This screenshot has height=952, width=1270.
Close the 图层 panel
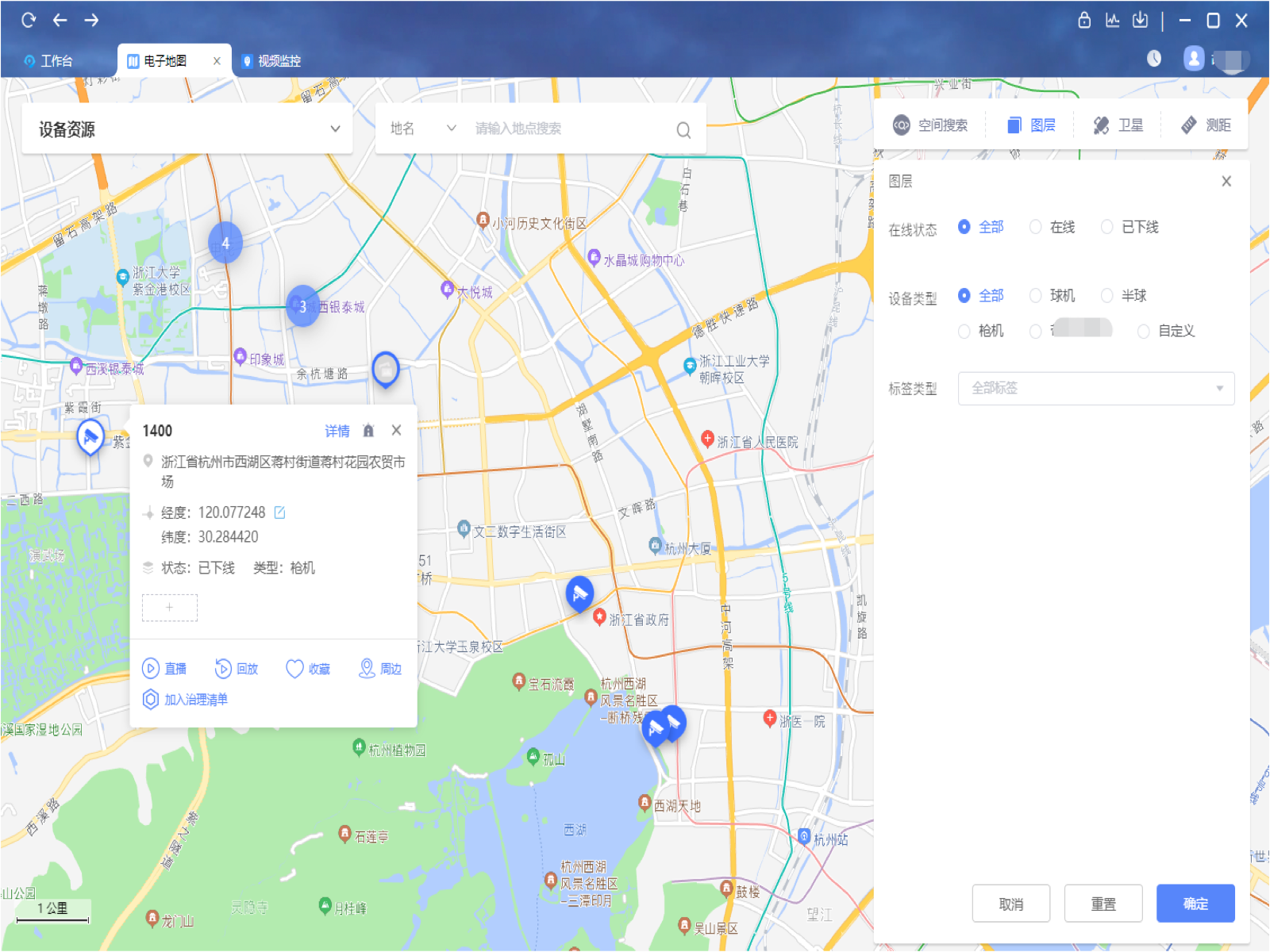[1226, 182]
